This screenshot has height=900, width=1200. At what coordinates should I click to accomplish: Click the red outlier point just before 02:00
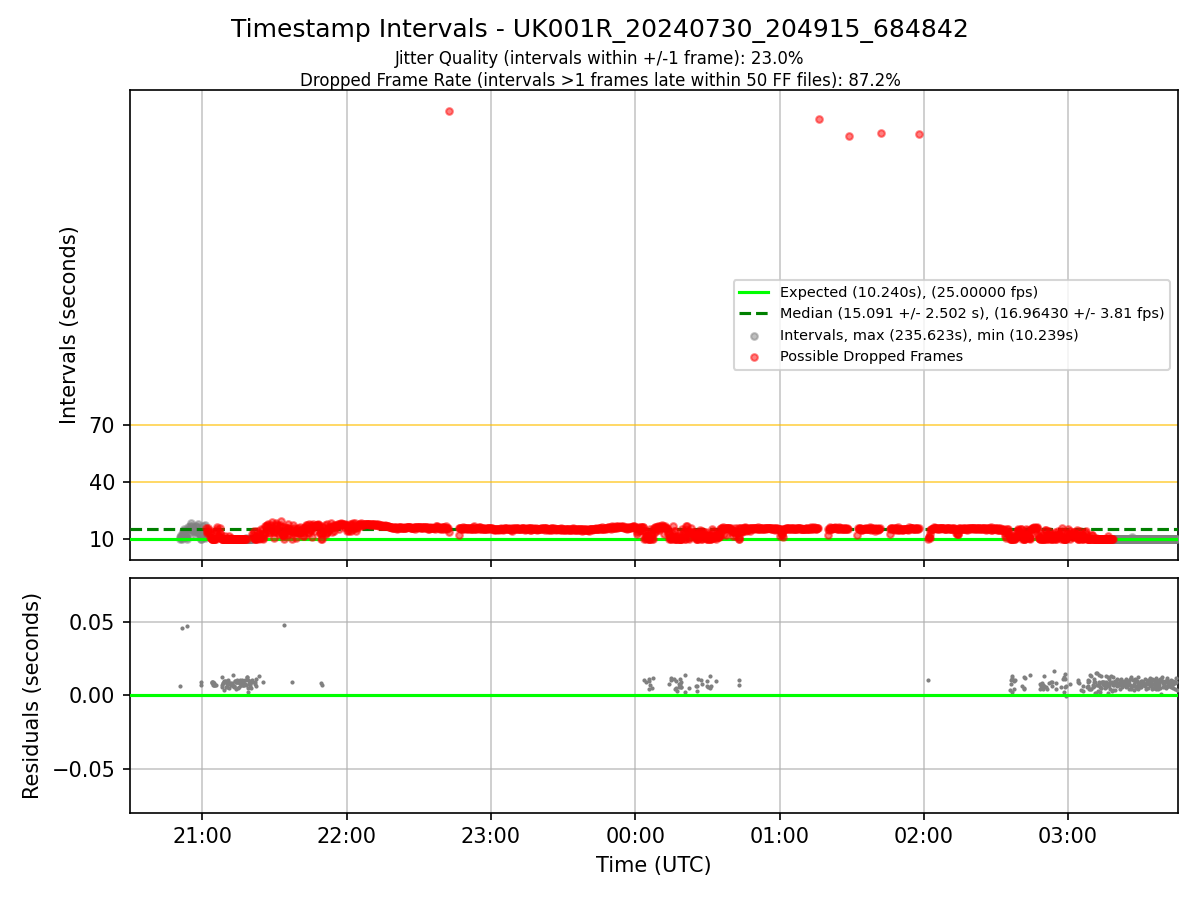(x=919, y=134)
